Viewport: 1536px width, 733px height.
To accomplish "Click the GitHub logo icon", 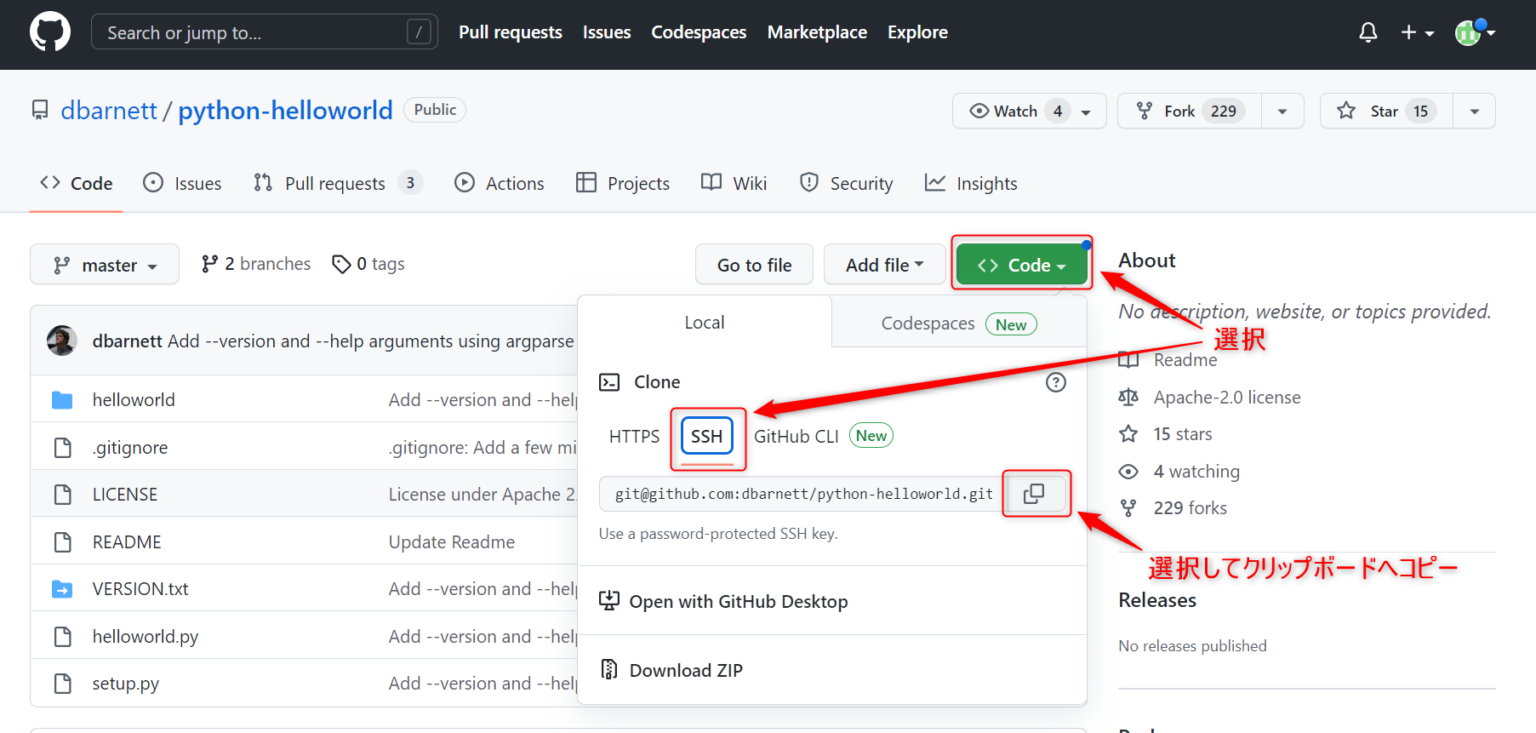I will pos(50,32).
